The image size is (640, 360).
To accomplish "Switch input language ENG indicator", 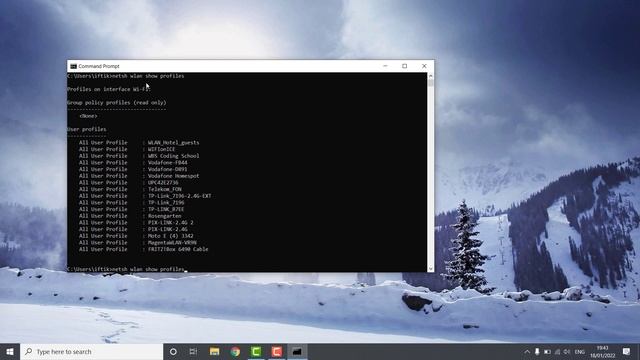I will pyautogui.click(x=580, y=351).
